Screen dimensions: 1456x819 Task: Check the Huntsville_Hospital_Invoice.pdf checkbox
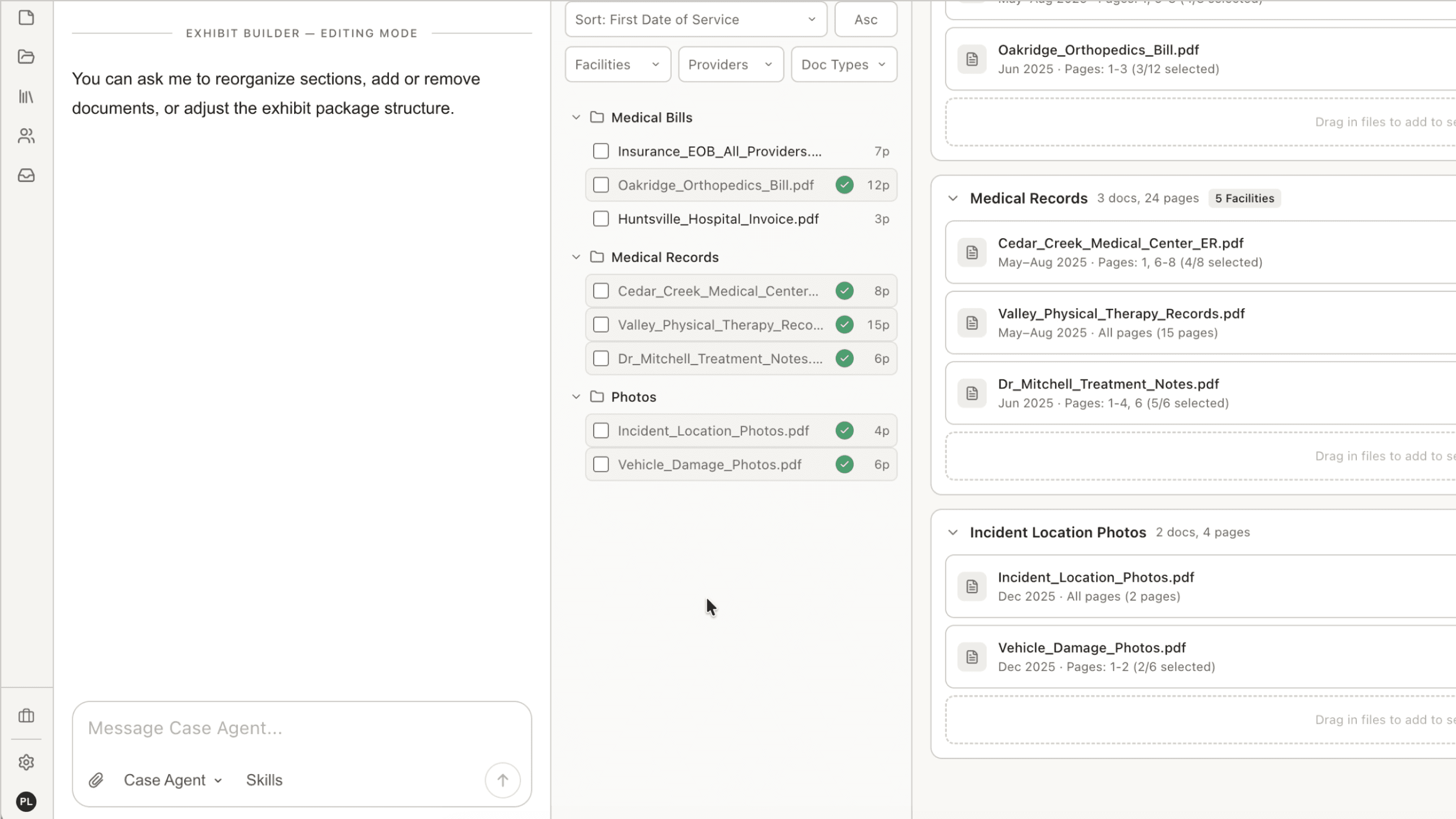(x=601, y=219)
